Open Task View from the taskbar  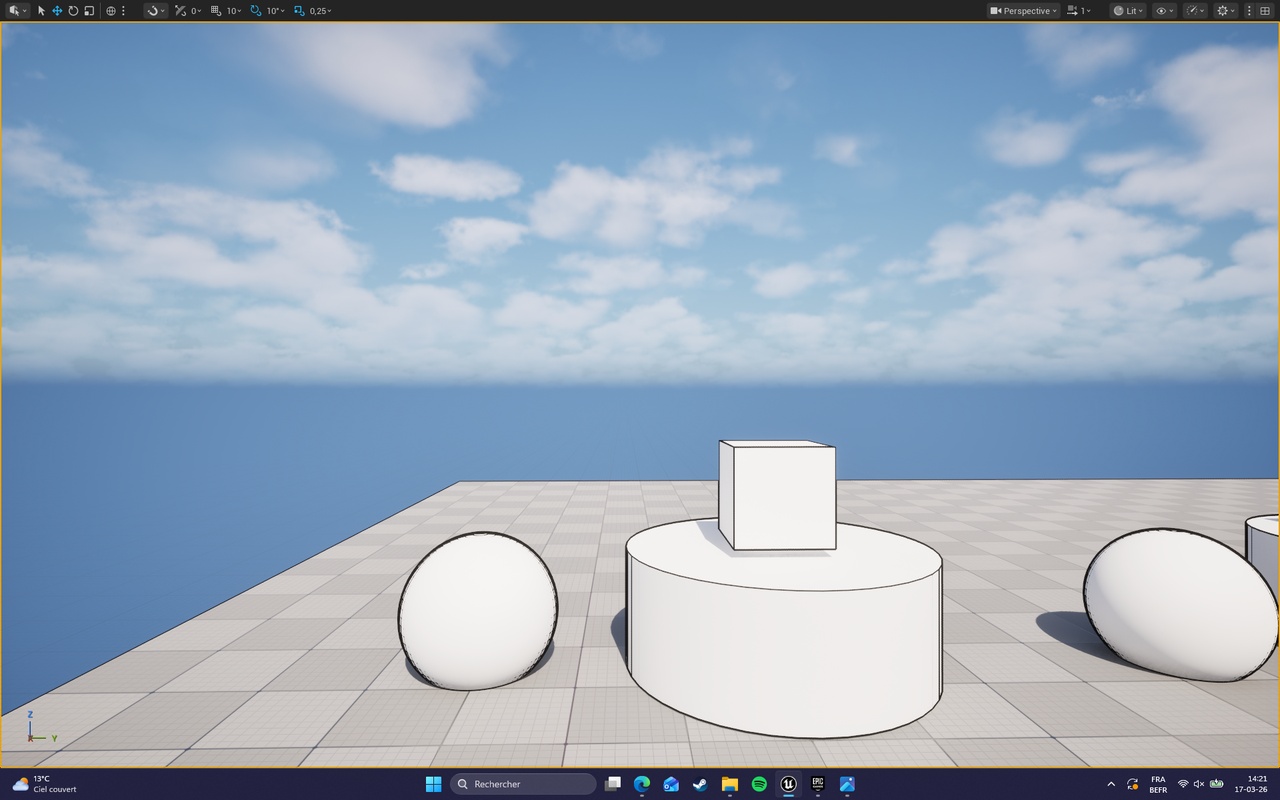click(x=613, y=784)
